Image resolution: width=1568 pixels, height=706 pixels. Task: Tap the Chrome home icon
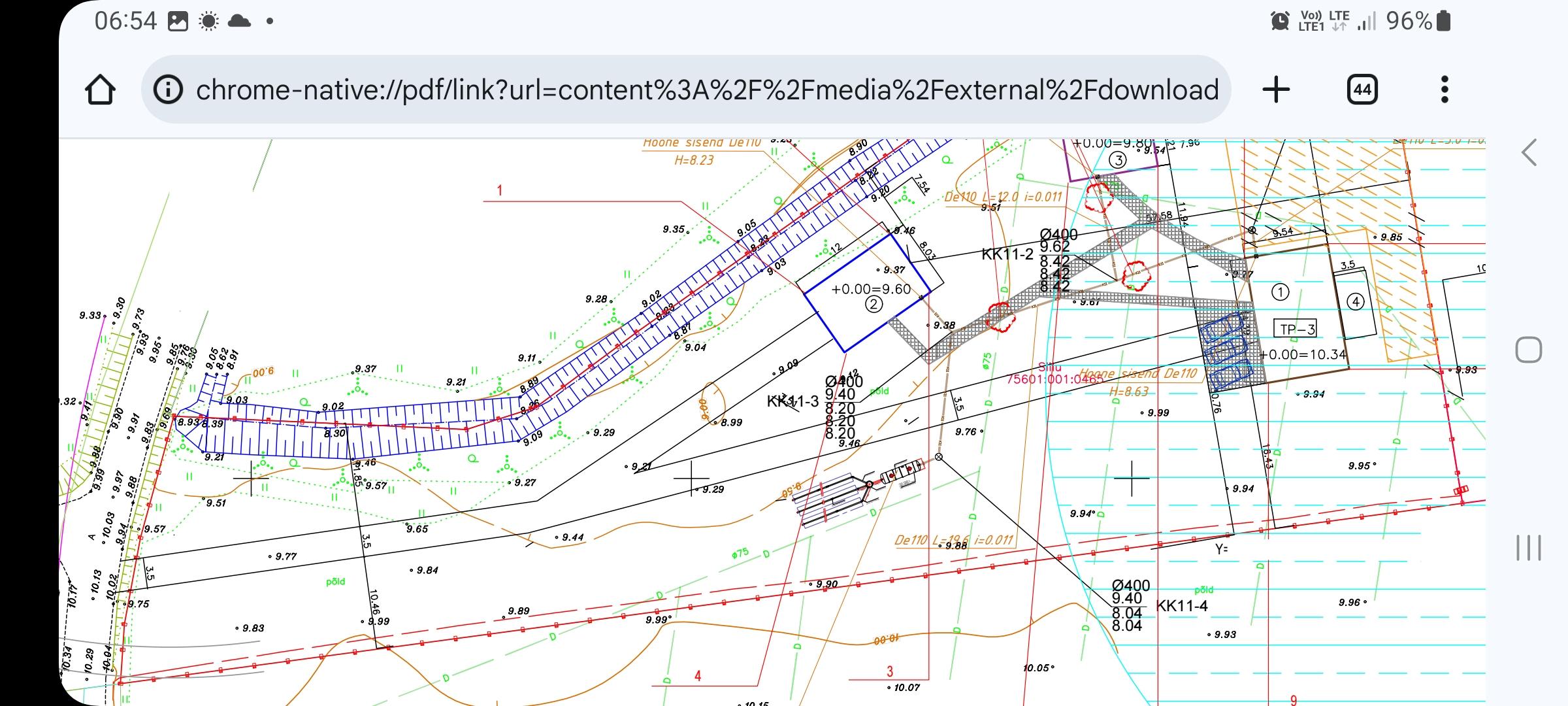[x=100, y=90]
